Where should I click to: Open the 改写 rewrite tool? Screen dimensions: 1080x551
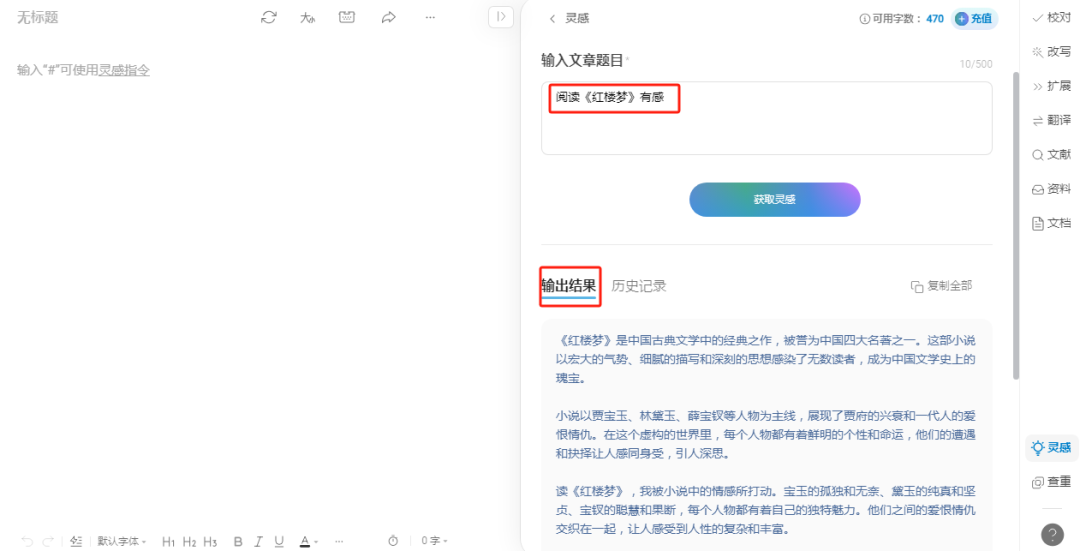point(1051,52)
